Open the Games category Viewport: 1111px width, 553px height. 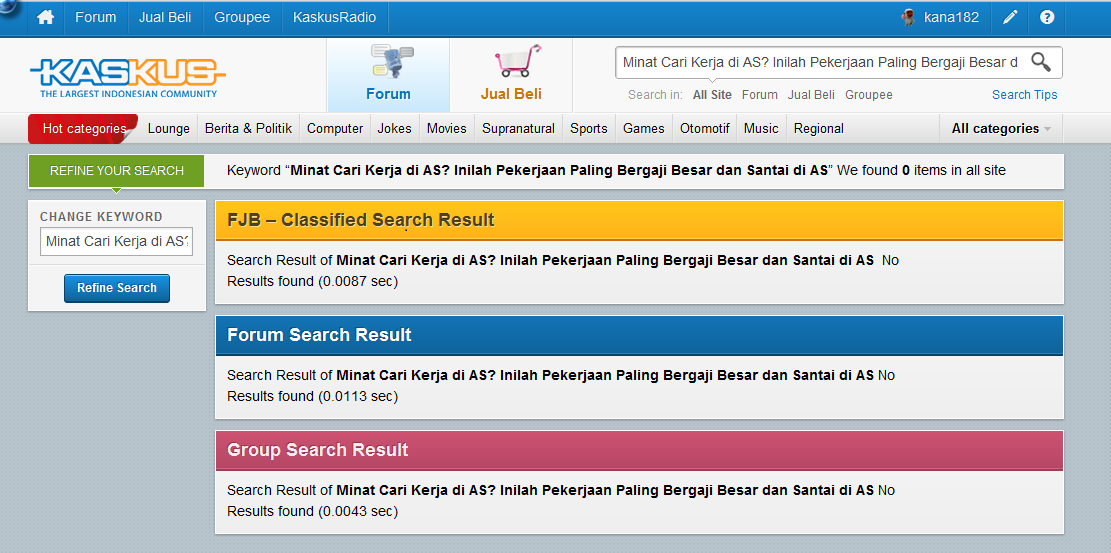coord(644,128)
